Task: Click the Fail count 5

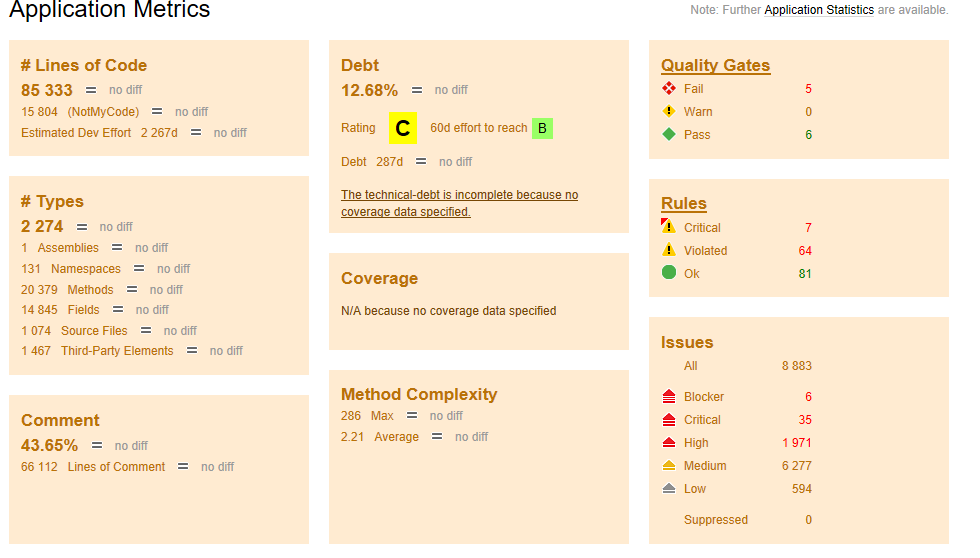Action: tap(808, 89)
